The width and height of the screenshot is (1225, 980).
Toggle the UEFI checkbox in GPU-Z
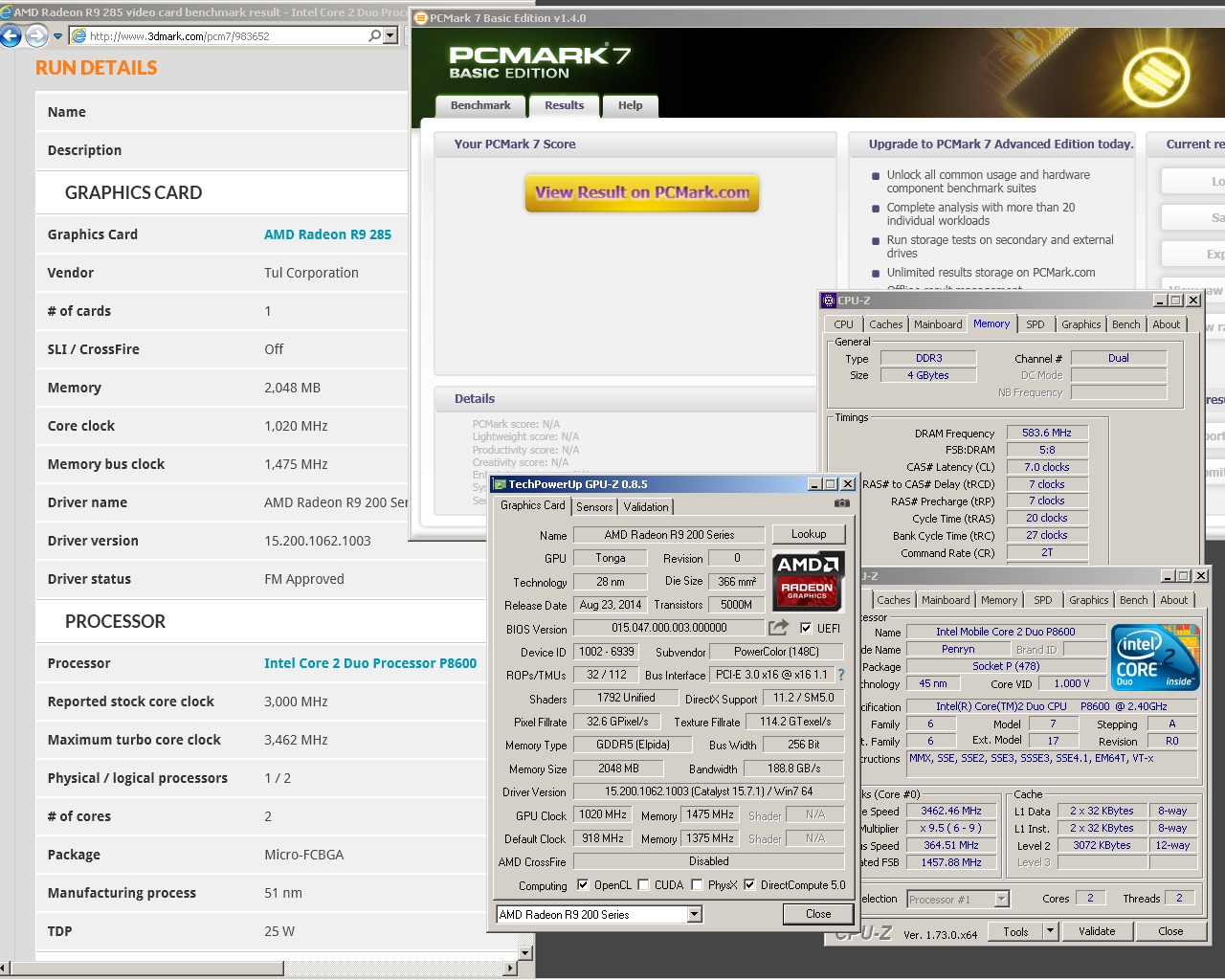[x=806, y=629]
